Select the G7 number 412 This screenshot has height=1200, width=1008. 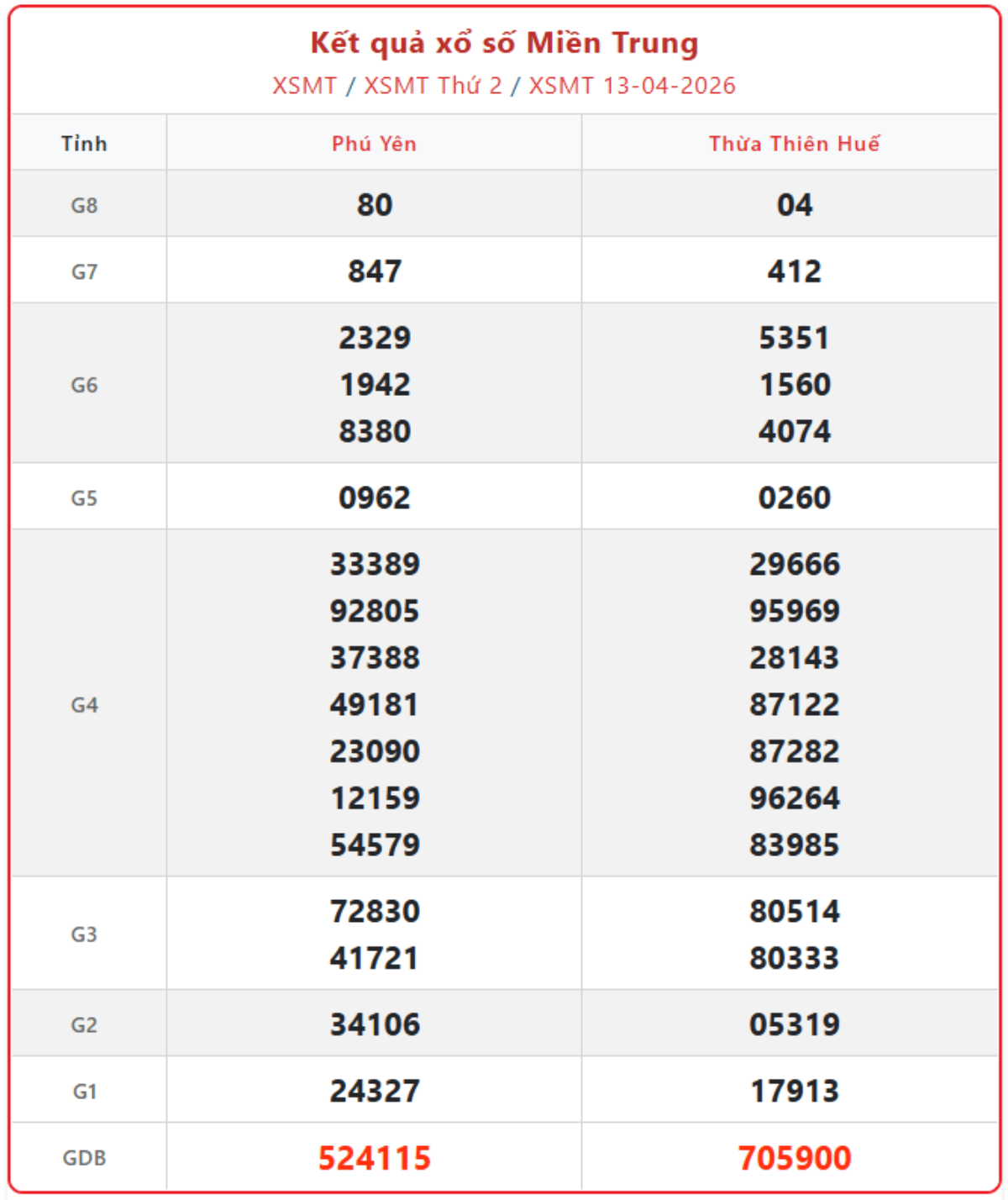794,271
